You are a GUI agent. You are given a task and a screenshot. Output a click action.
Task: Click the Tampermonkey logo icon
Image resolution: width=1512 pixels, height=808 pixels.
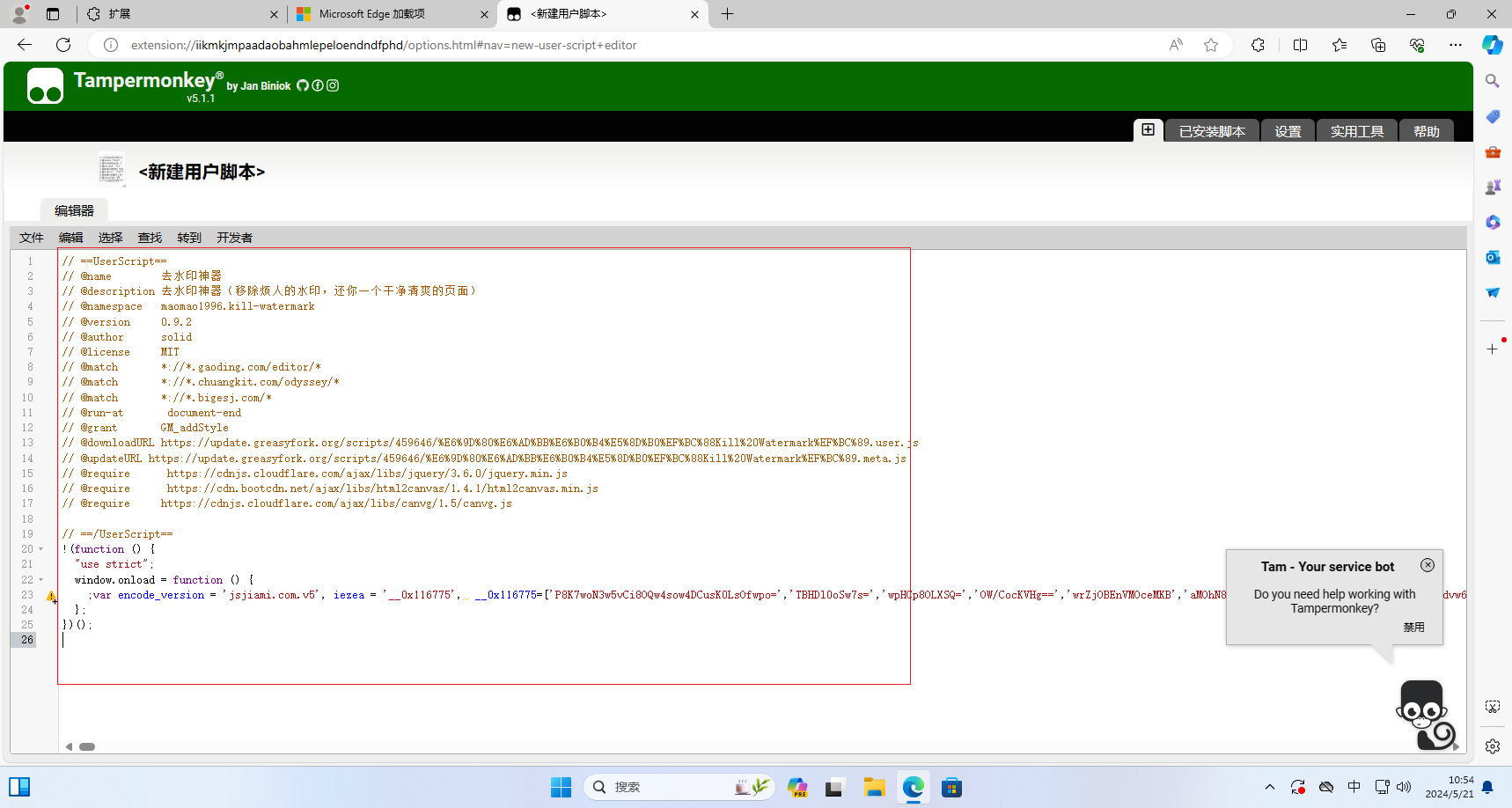click(x=45, y=86)
